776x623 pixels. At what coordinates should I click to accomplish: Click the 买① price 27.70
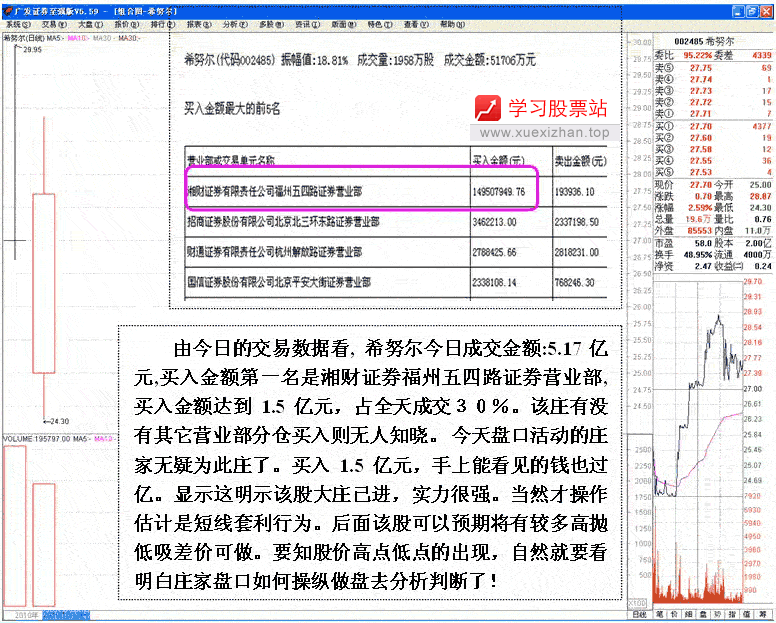[701, 127]
